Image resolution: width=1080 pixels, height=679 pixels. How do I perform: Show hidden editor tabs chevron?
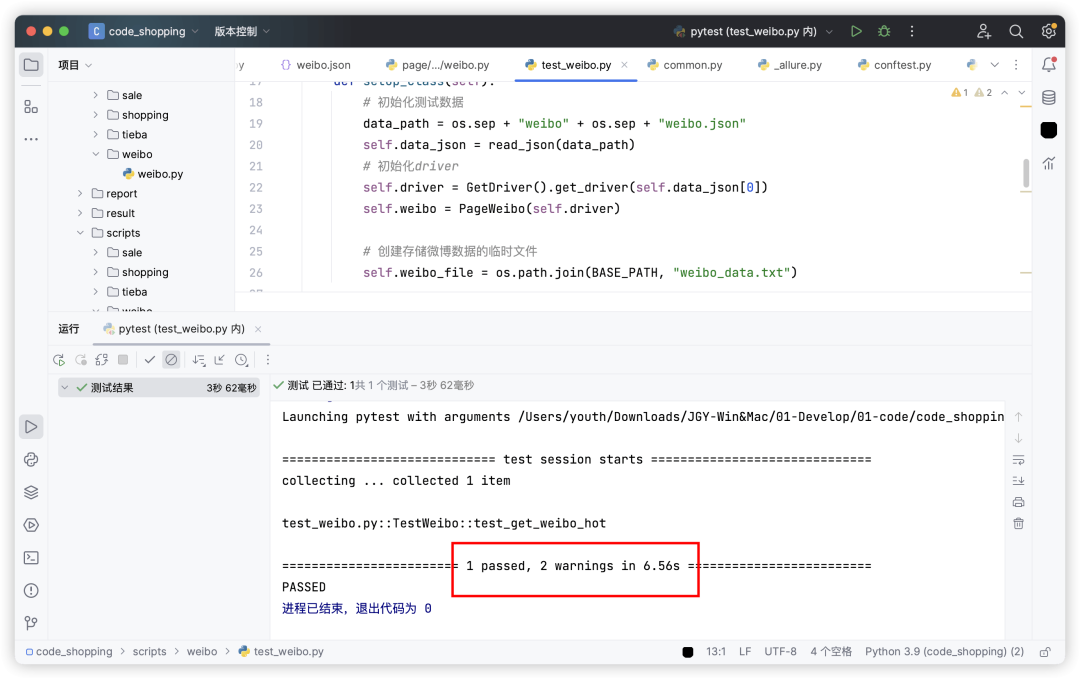[x=995, y=65]
